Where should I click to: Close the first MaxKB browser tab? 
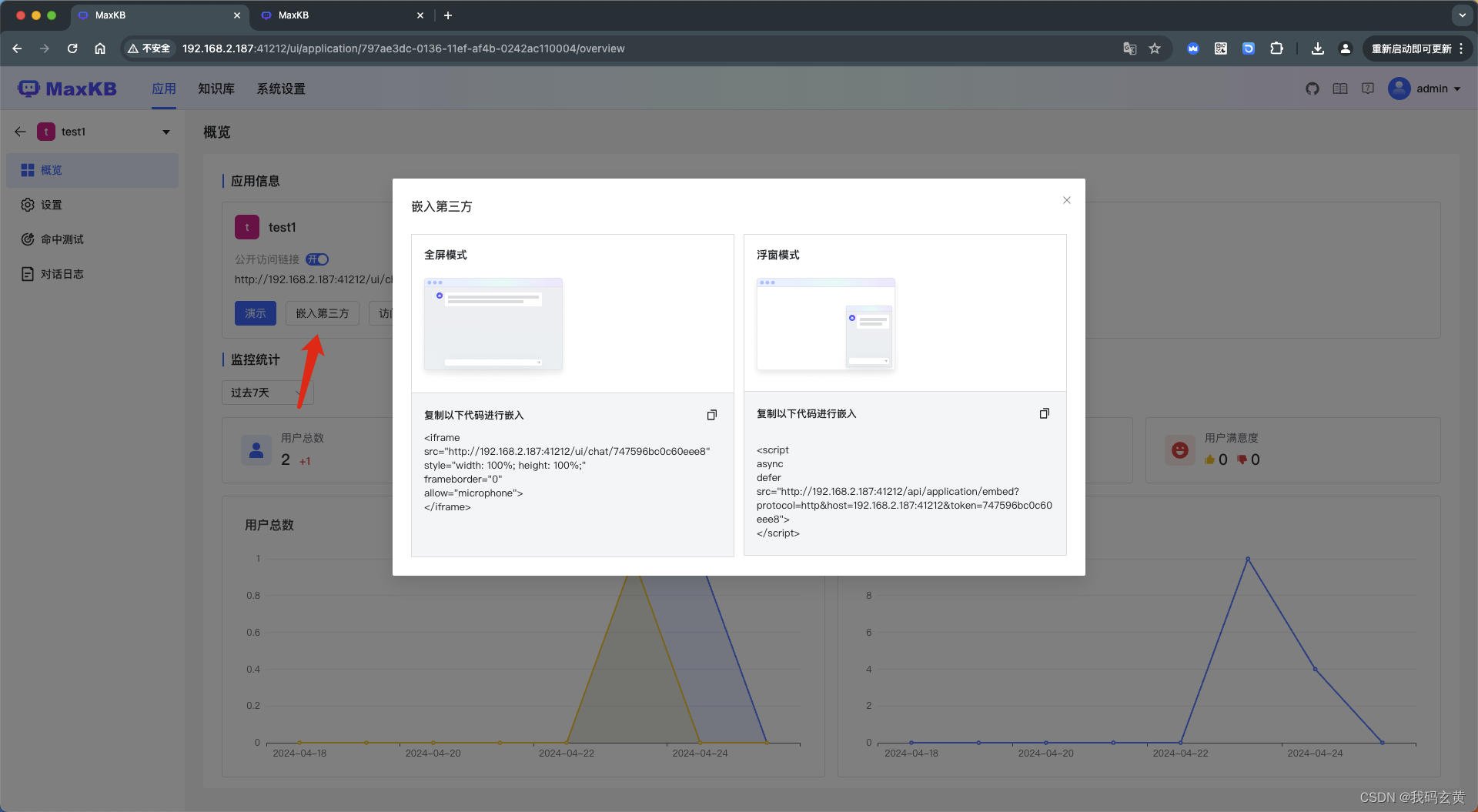[x=236, y=15]
